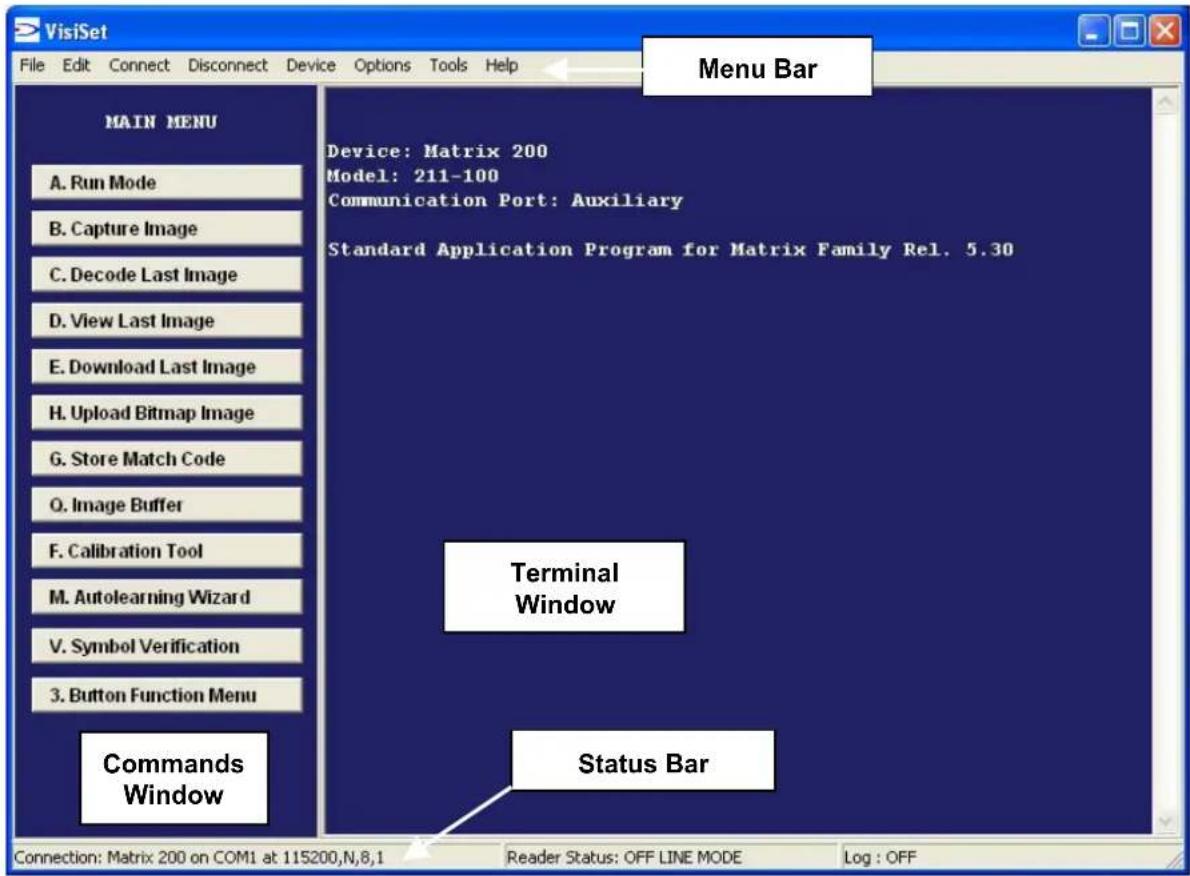This screenshot has height=876, width=1190.
Task: Open the Edit menu
Action: coord(77,65)
